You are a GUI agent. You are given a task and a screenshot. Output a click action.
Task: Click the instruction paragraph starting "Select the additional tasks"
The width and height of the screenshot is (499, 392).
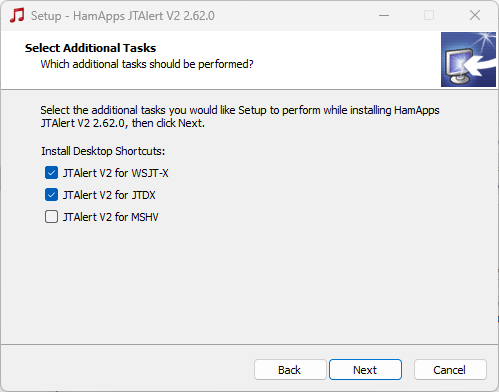click(x=240, y=117)
